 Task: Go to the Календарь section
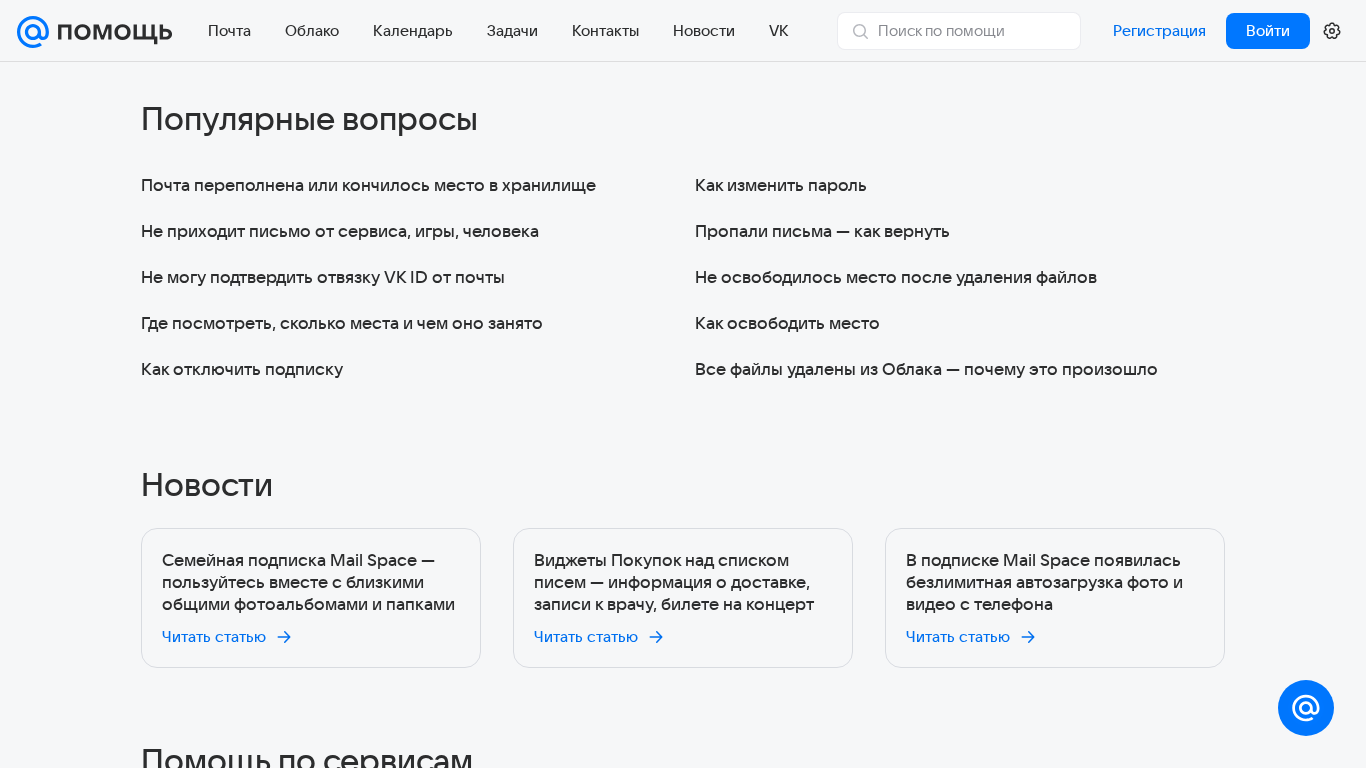(413, 31)
